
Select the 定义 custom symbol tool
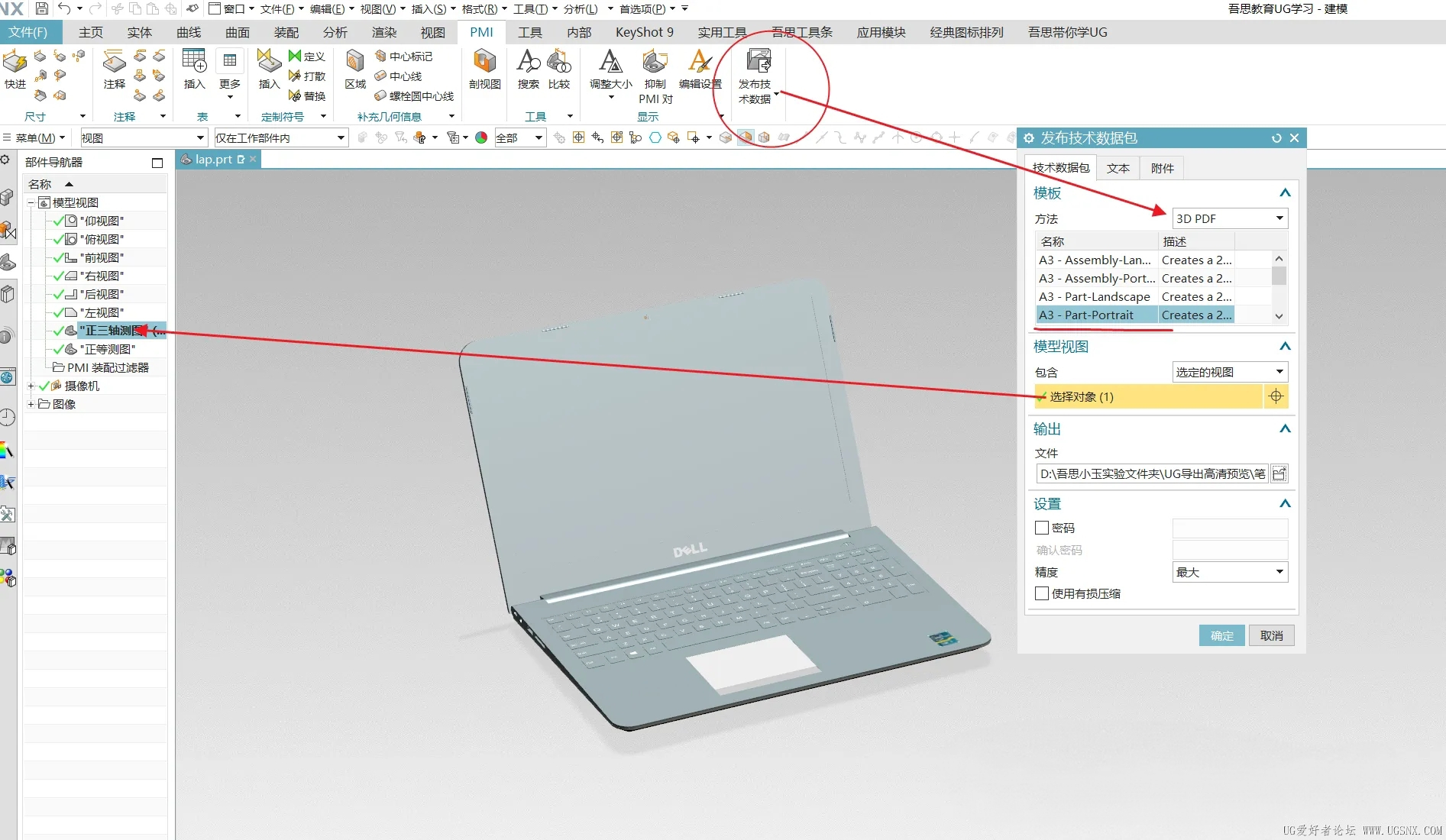[307, 57]
